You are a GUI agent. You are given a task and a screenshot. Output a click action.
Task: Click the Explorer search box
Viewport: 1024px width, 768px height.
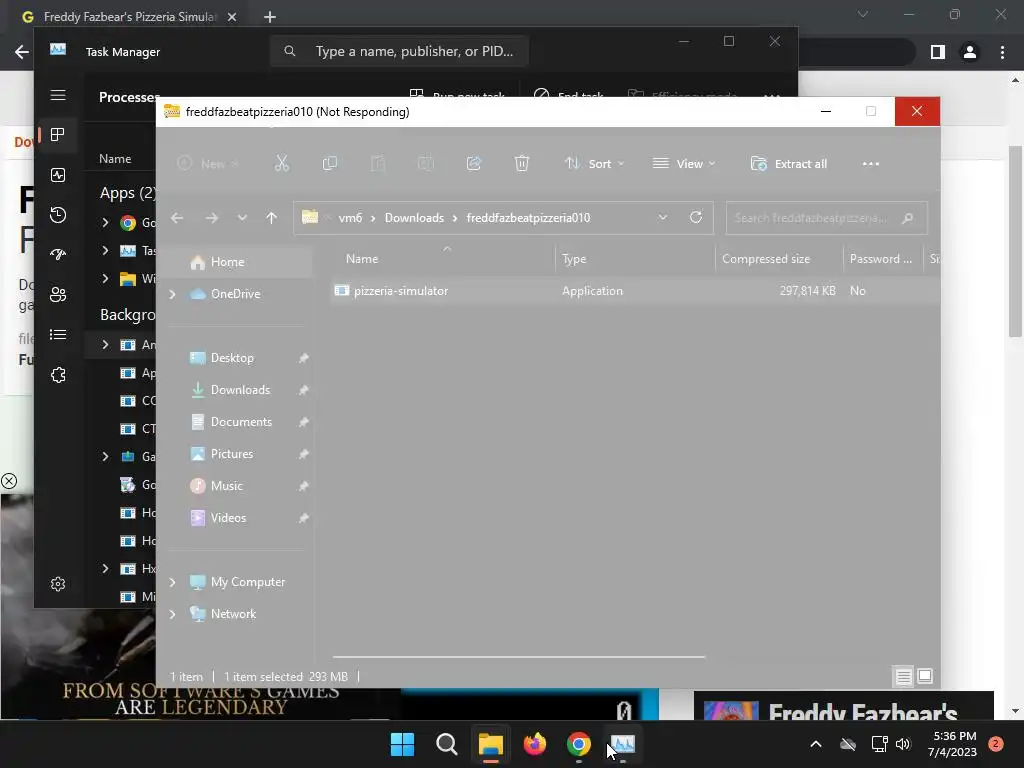click(x=826, y=218)
